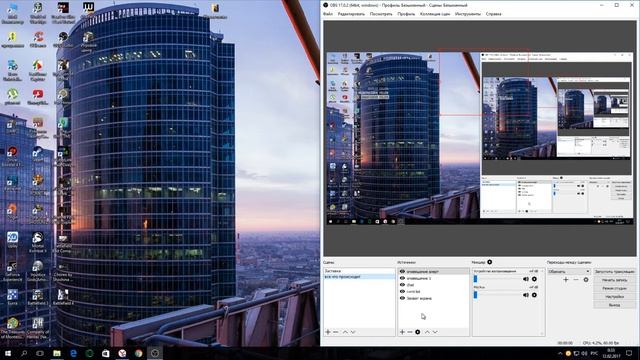Click the taskbar clock
Screen dimensions: 640x360
tap(611, 353)
